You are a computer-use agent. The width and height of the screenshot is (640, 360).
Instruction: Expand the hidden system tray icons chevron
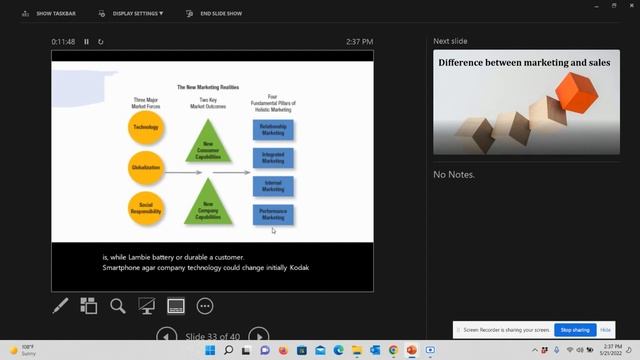[534, 350]
